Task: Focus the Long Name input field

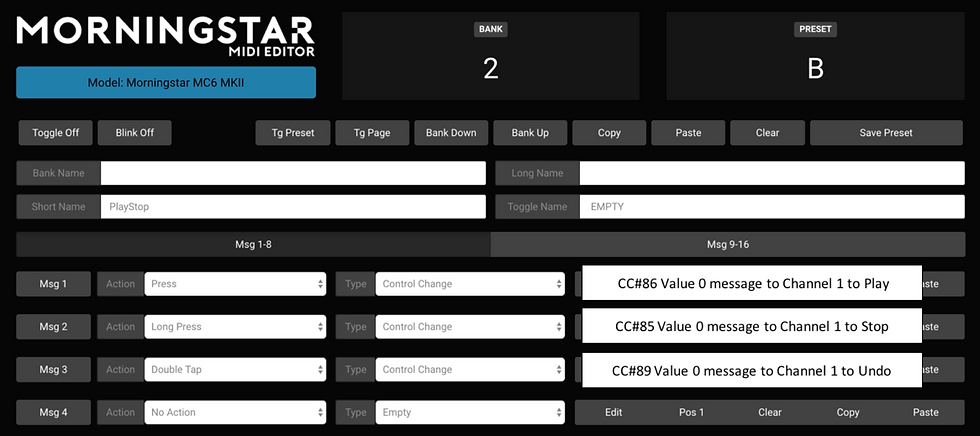Action: (772, 173)
